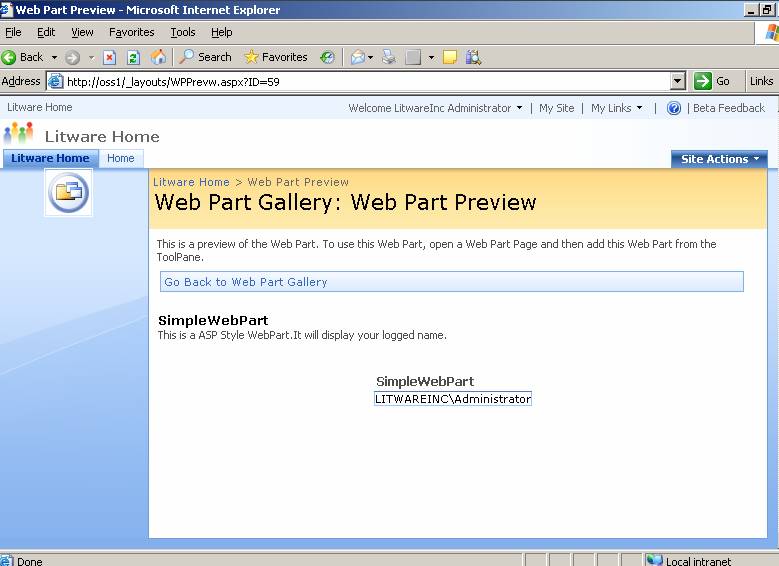The width and height of the screenshot is (779, 566).
Task: Click the Edit page toolbar icon
Action: point(413,58)
